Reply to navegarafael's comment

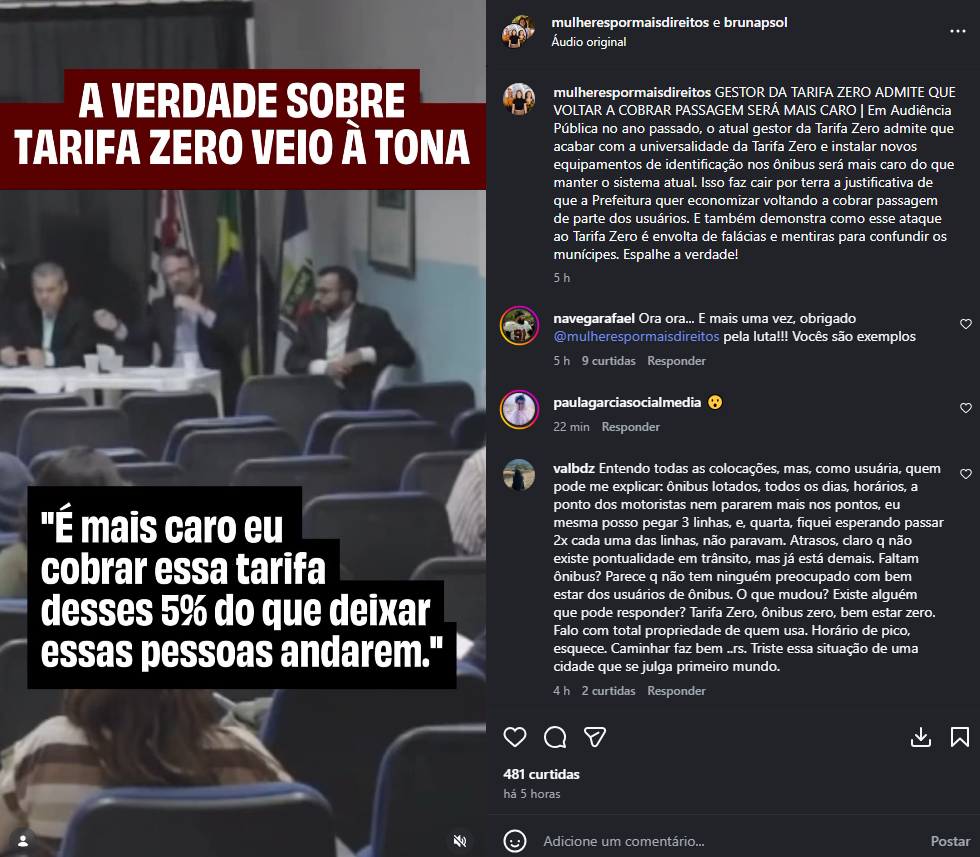click(676, 361)
